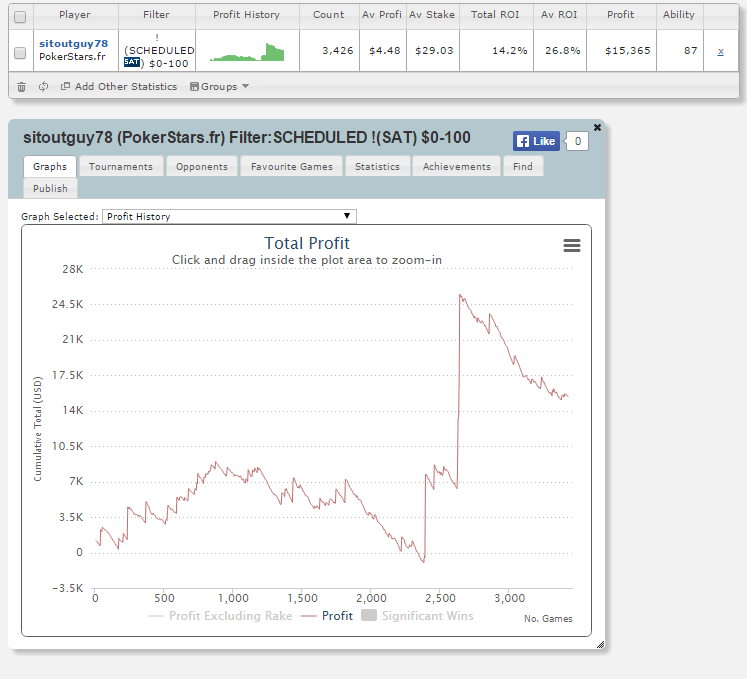Click the refresh statistics icon

coord(43,86)
